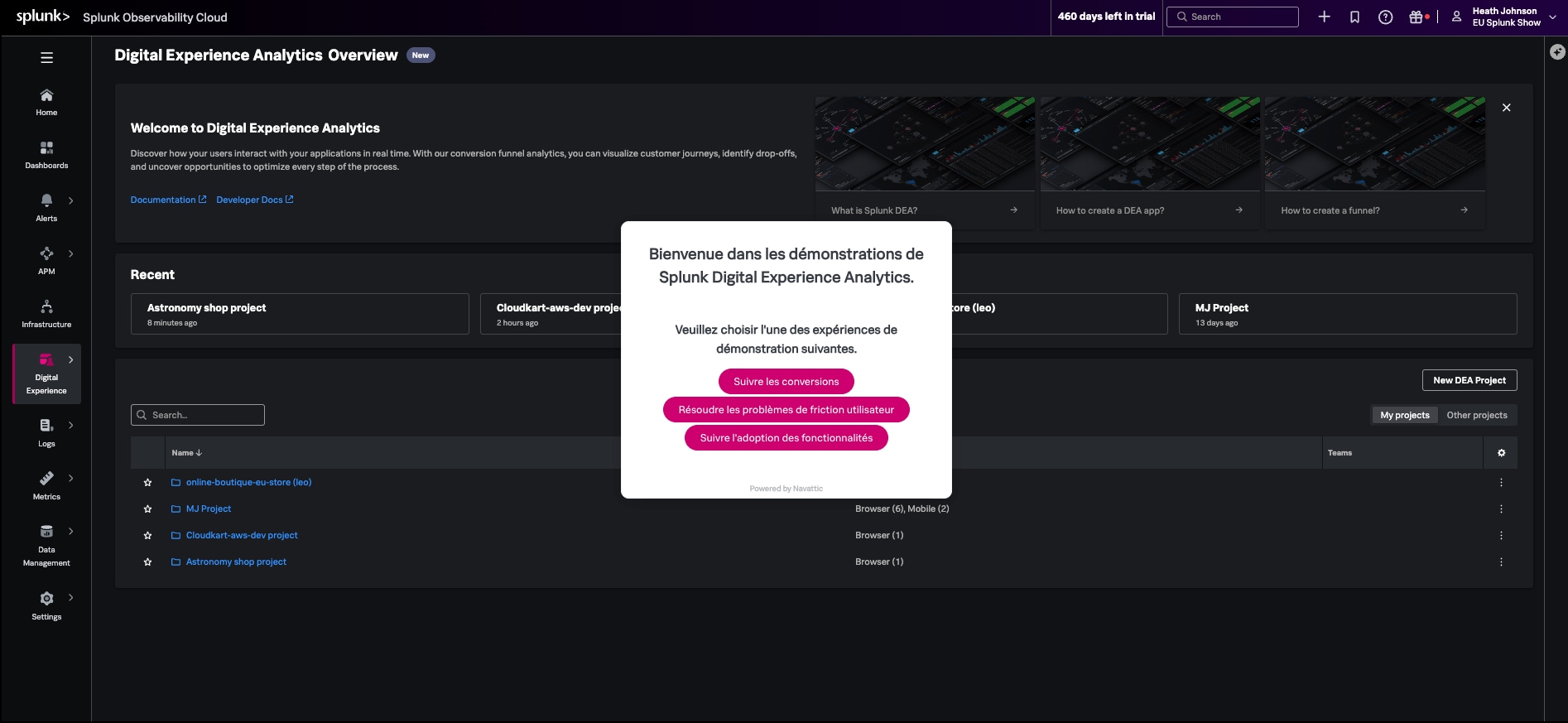Star the Astronomy shop project row
The width and height of the screenshot is (1568, 723).
(147, 562)
